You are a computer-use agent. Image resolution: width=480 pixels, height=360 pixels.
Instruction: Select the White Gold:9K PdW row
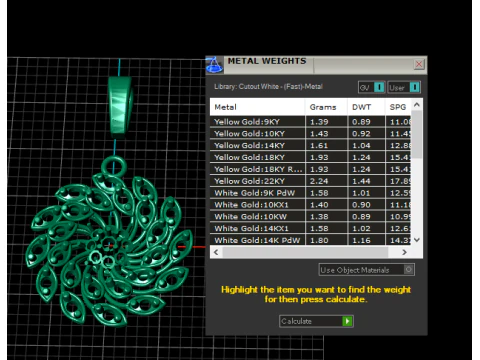(x=311, y=193)
